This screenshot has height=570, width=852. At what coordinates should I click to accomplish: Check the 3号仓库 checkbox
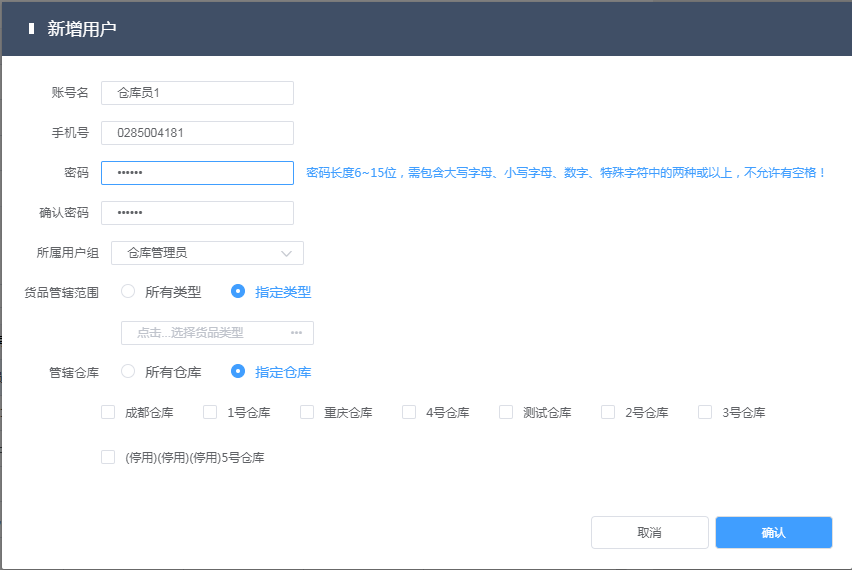(x=705, y=412)
